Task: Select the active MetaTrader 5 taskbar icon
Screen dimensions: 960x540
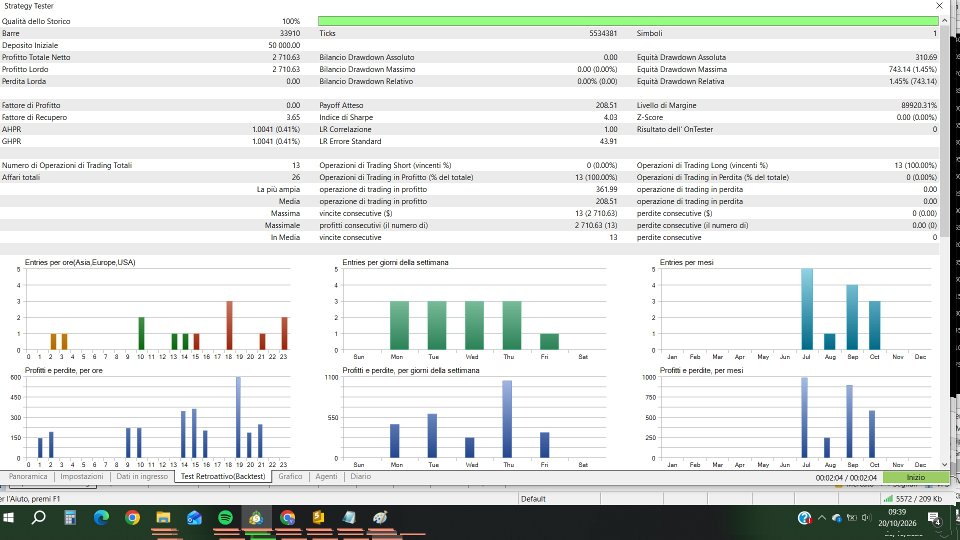Action: 256,518
